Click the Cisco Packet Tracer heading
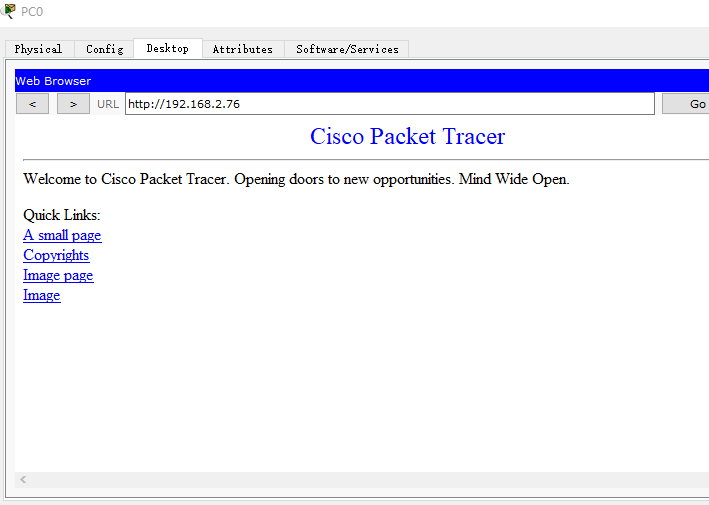 pyautogui.click(x=407, y=136)
